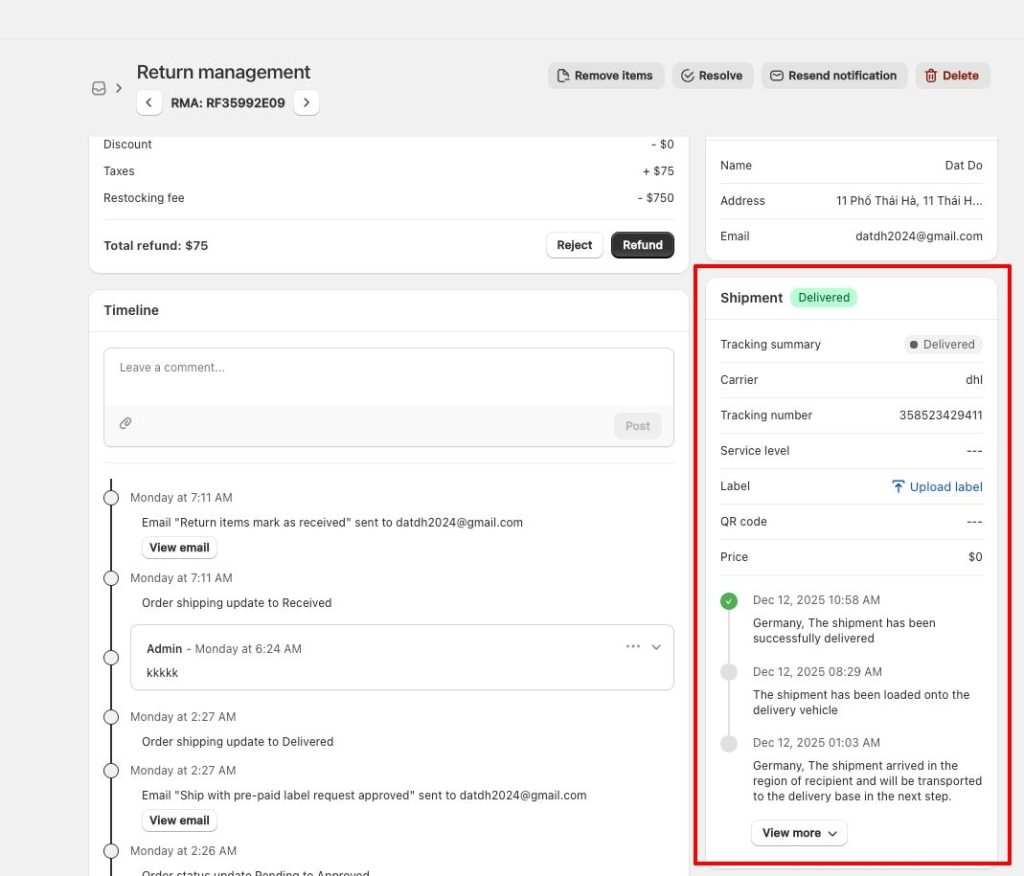This screenshot has width=1024, height=876.
Task: Click the timeline marker for 'Order shipping update to Received'
Action: coord(111,578)
